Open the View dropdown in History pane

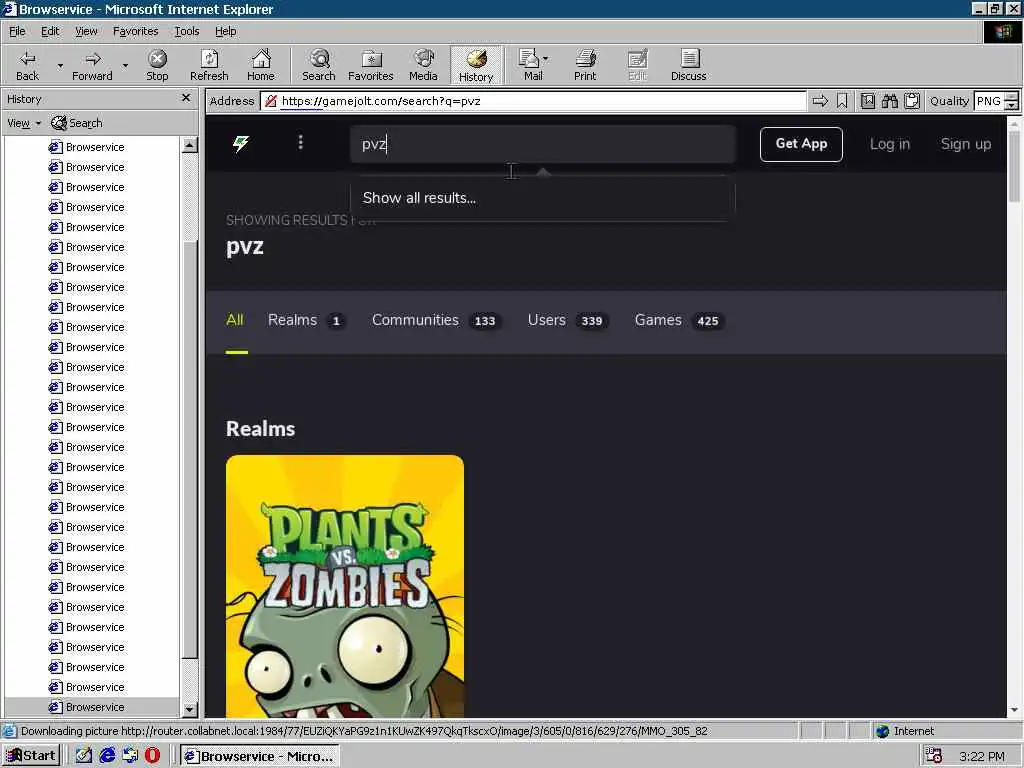(24, 123)
